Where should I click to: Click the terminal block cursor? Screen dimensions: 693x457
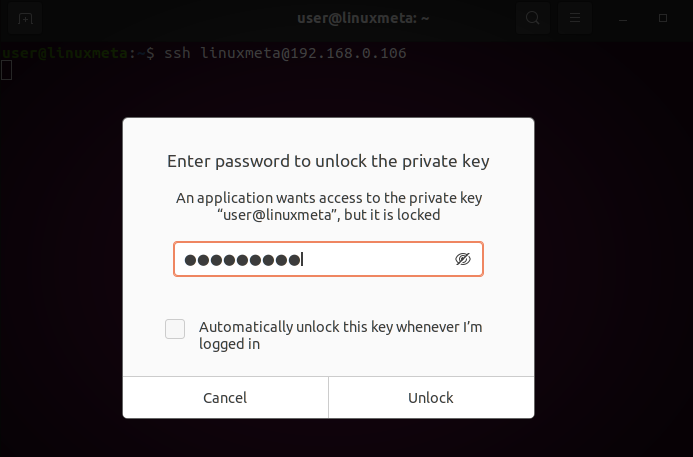(6, 71)
